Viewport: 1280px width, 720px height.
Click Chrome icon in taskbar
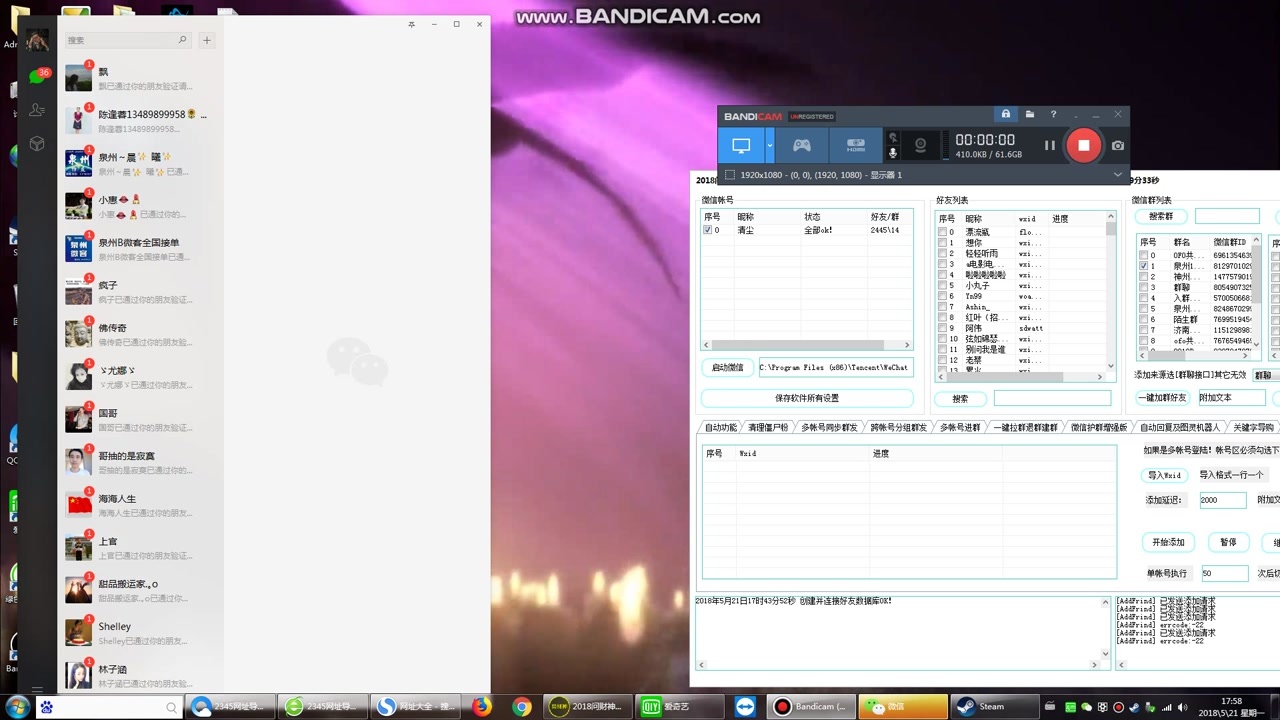(522, 707)
